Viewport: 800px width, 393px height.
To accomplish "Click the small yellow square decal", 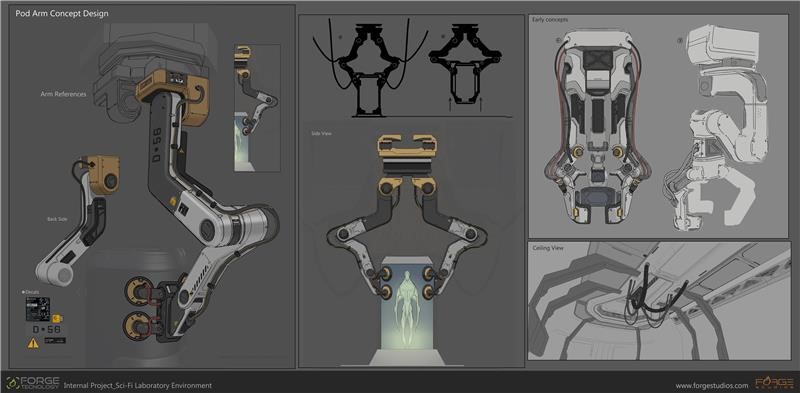I will [56, 318].
